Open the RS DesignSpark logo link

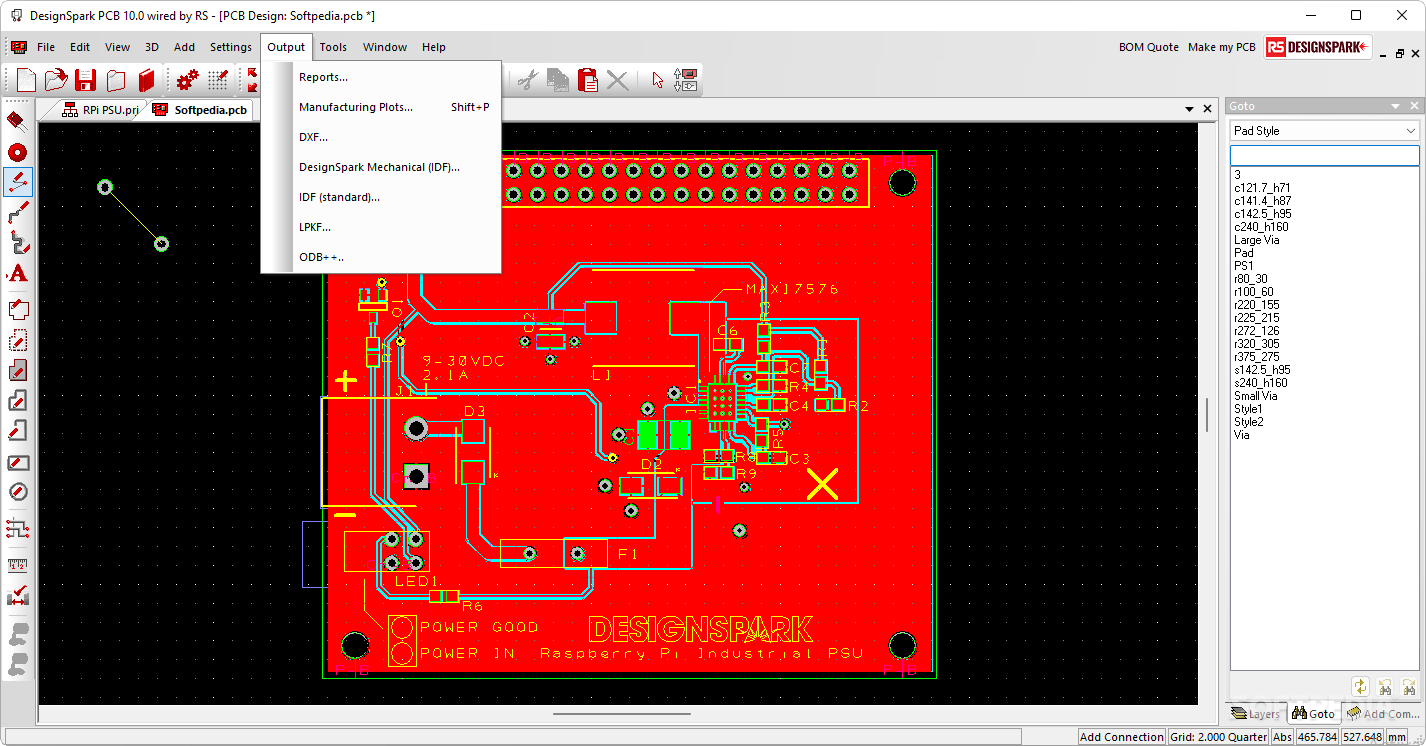point(1318,47)
